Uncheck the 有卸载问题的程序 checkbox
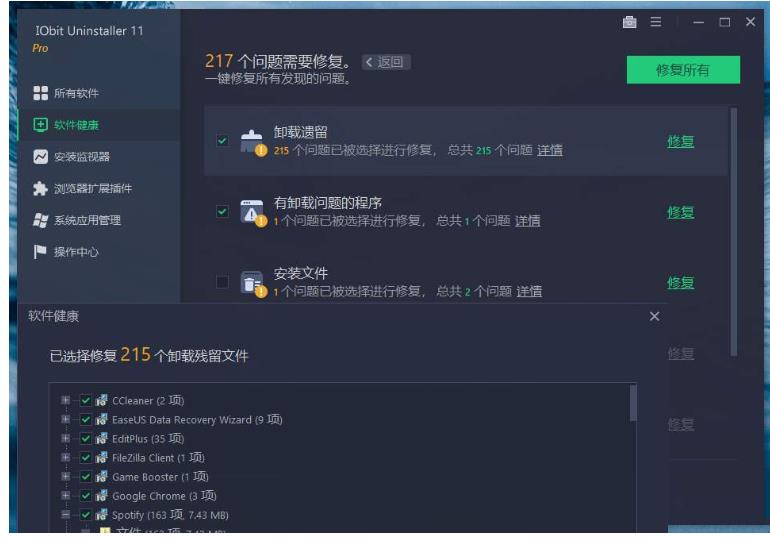Viewport: 770px width, 538px height. tap(222, 211)
